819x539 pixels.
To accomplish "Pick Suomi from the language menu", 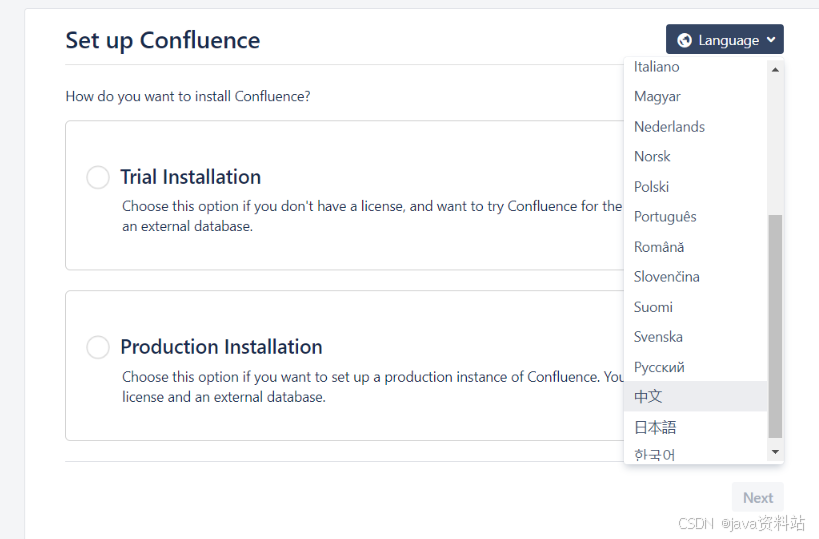I will point(653,307).
